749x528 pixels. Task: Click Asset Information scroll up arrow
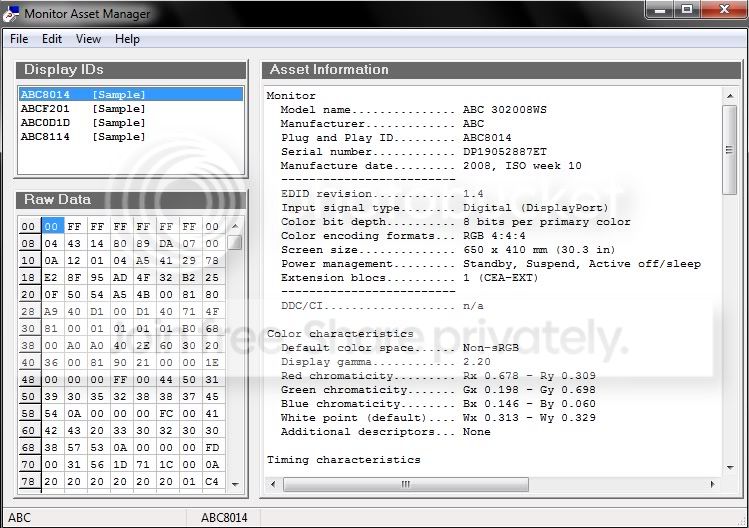coord(729,96)
